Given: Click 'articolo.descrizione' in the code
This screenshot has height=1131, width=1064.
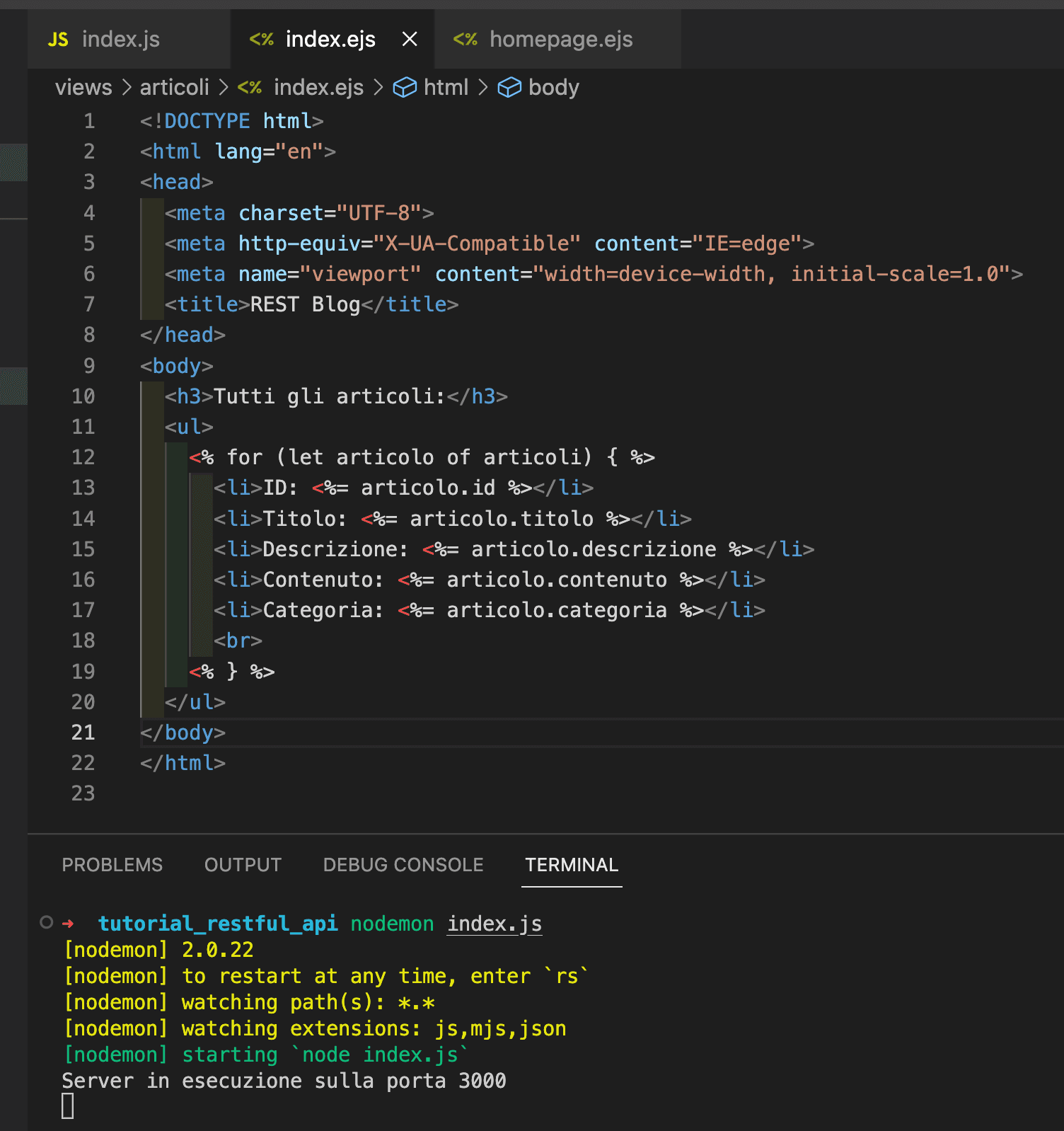Looking at the screenshot, I should pyautogui.click(x=594, y=549).
